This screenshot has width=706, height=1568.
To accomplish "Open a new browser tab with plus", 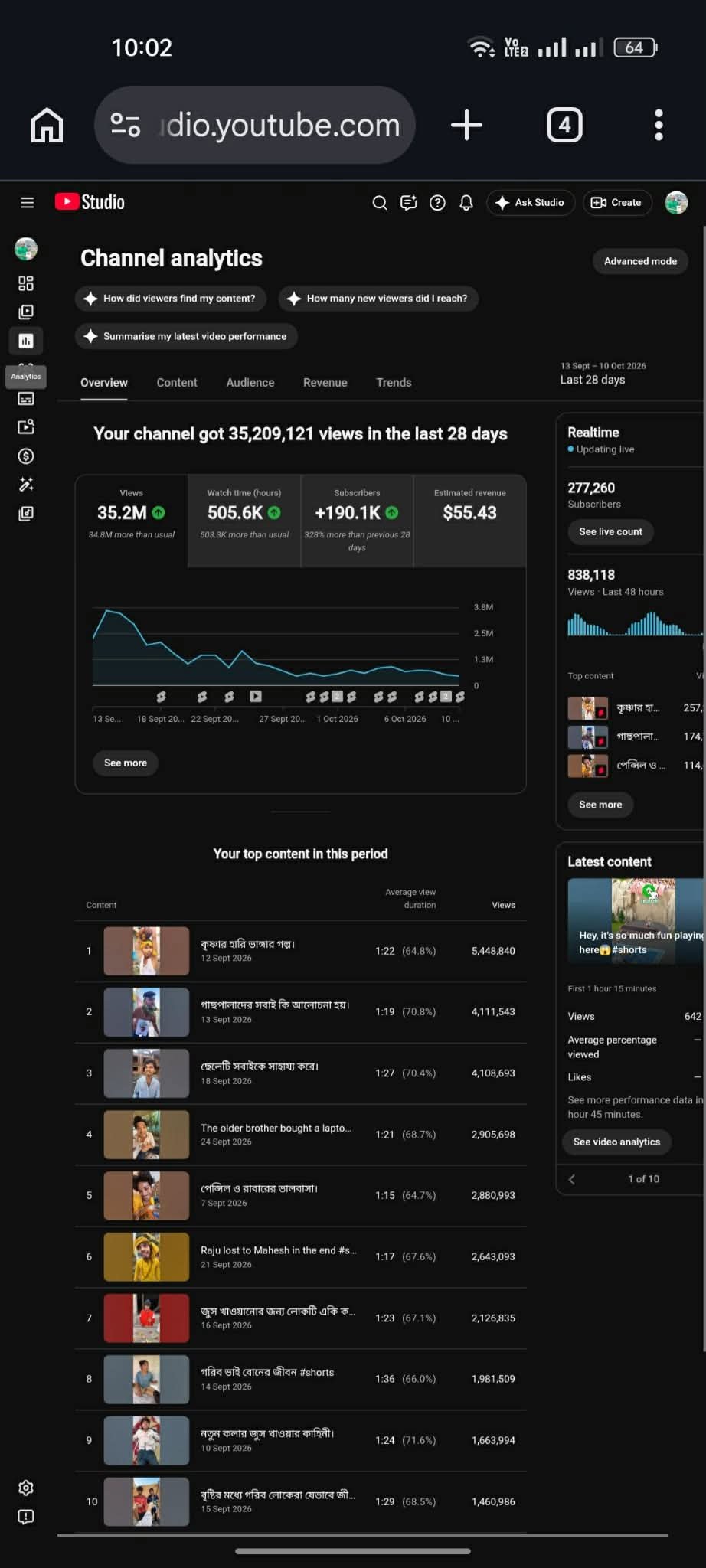I will (x=466, y=125).
